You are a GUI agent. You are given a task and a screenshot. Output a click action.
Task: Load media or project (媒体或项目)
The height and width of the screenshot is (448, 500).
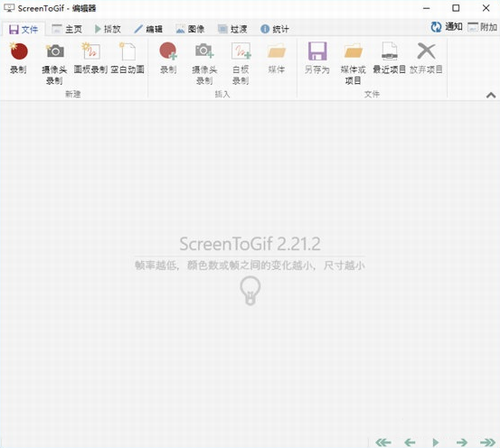[353, 63]
